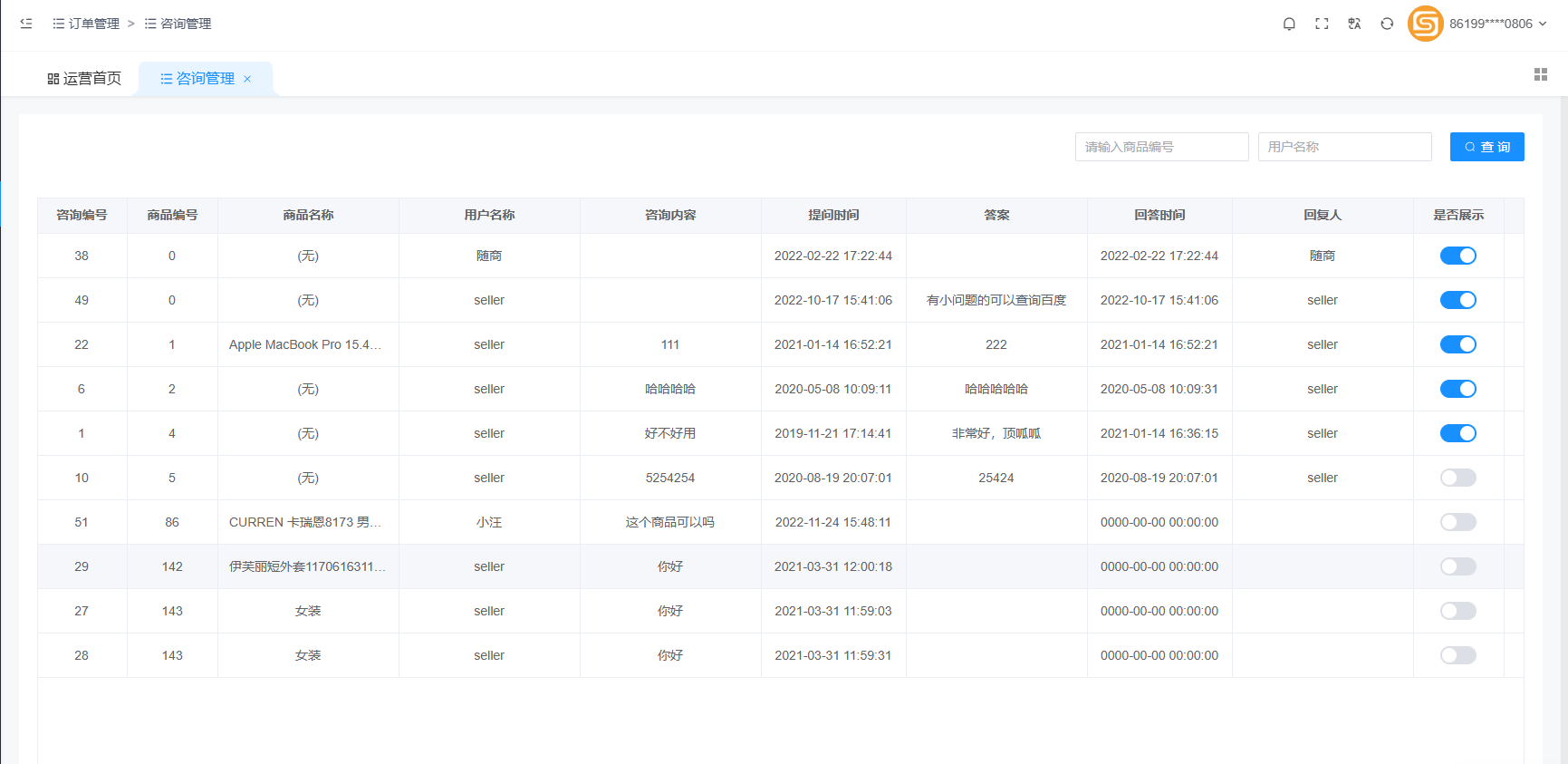
Task: Switch off display toggle for inquiry 22
Action: coord(1457,344)
